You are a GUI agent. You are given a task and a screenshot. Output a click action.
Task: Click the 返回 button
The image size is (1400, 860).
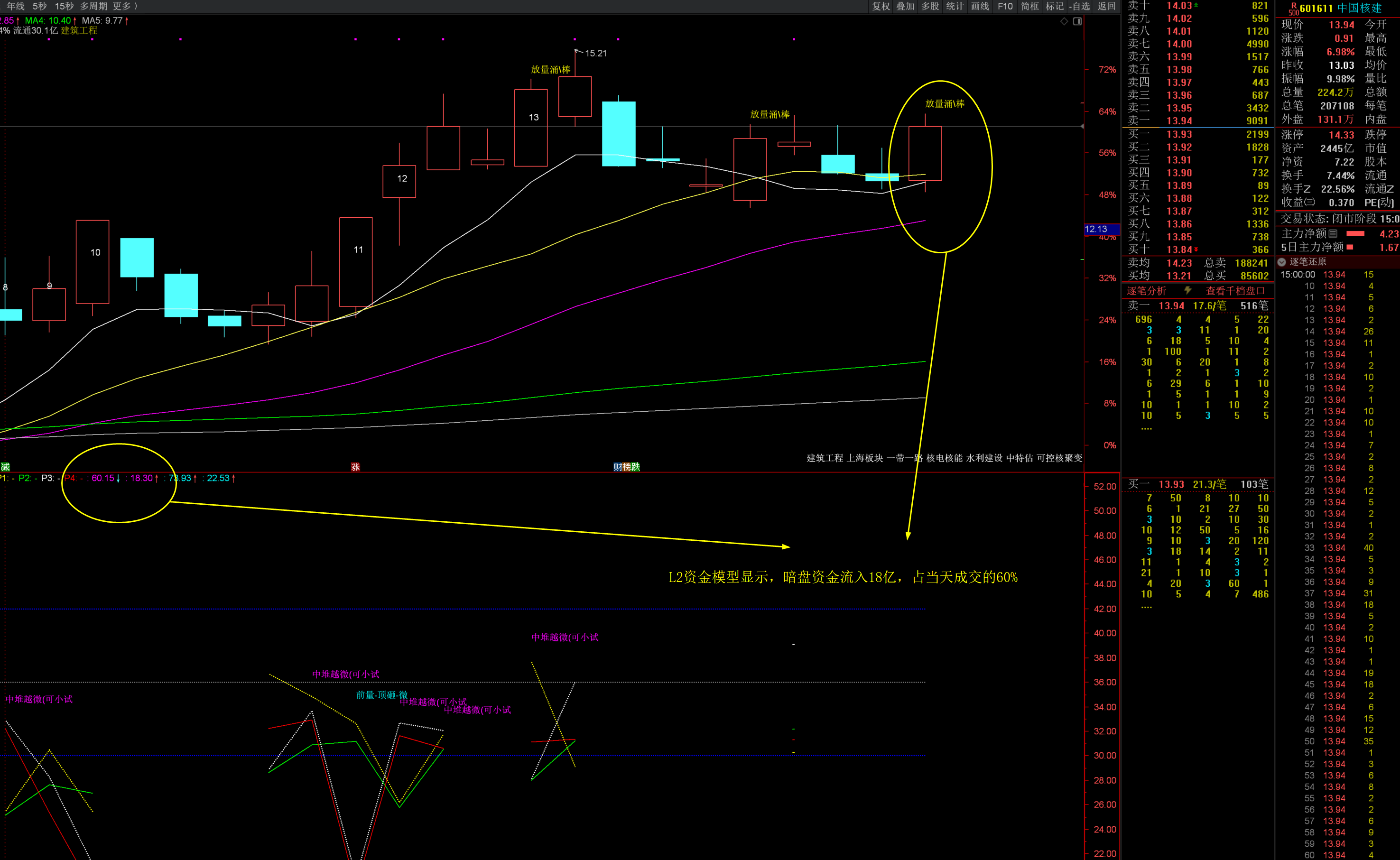(x=1106, y=6)
